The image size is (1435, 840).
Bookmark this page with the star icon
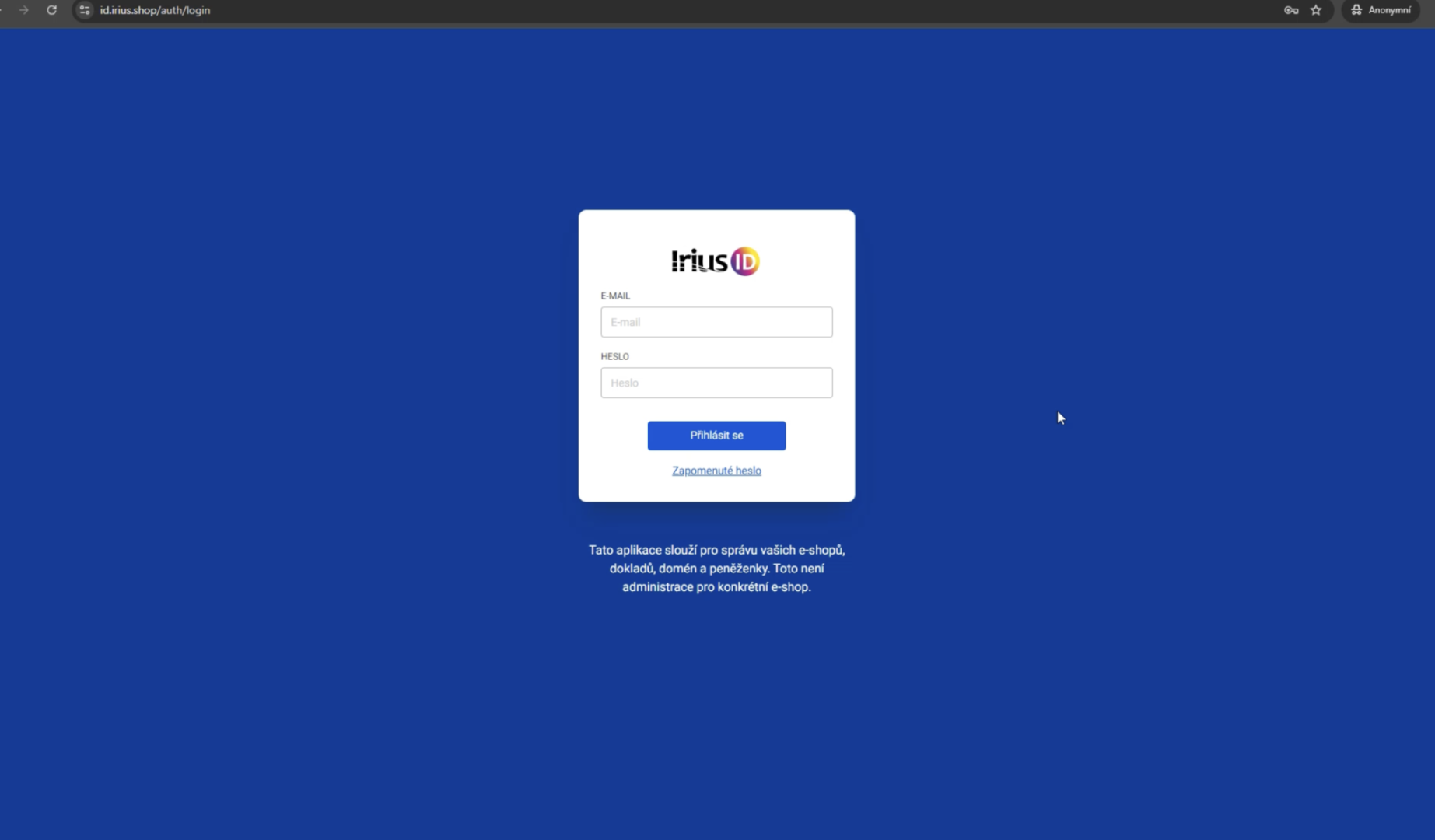1316,10
